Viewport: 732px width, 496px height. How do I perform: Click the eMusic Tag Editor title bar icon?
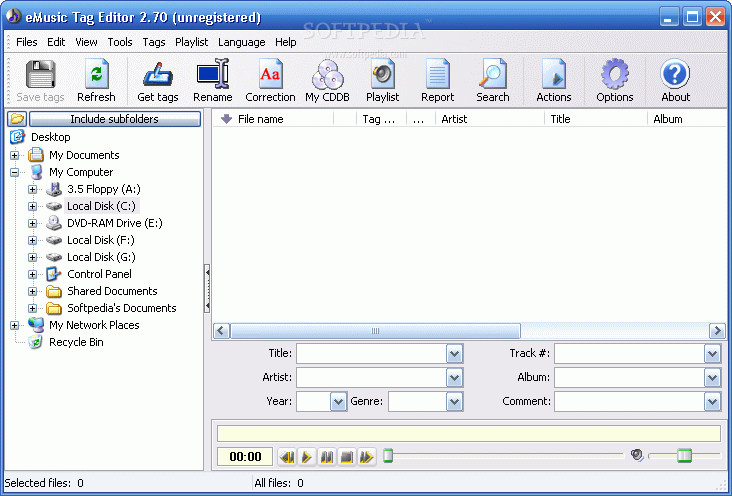pyautogui.click(x=14, y=16)
